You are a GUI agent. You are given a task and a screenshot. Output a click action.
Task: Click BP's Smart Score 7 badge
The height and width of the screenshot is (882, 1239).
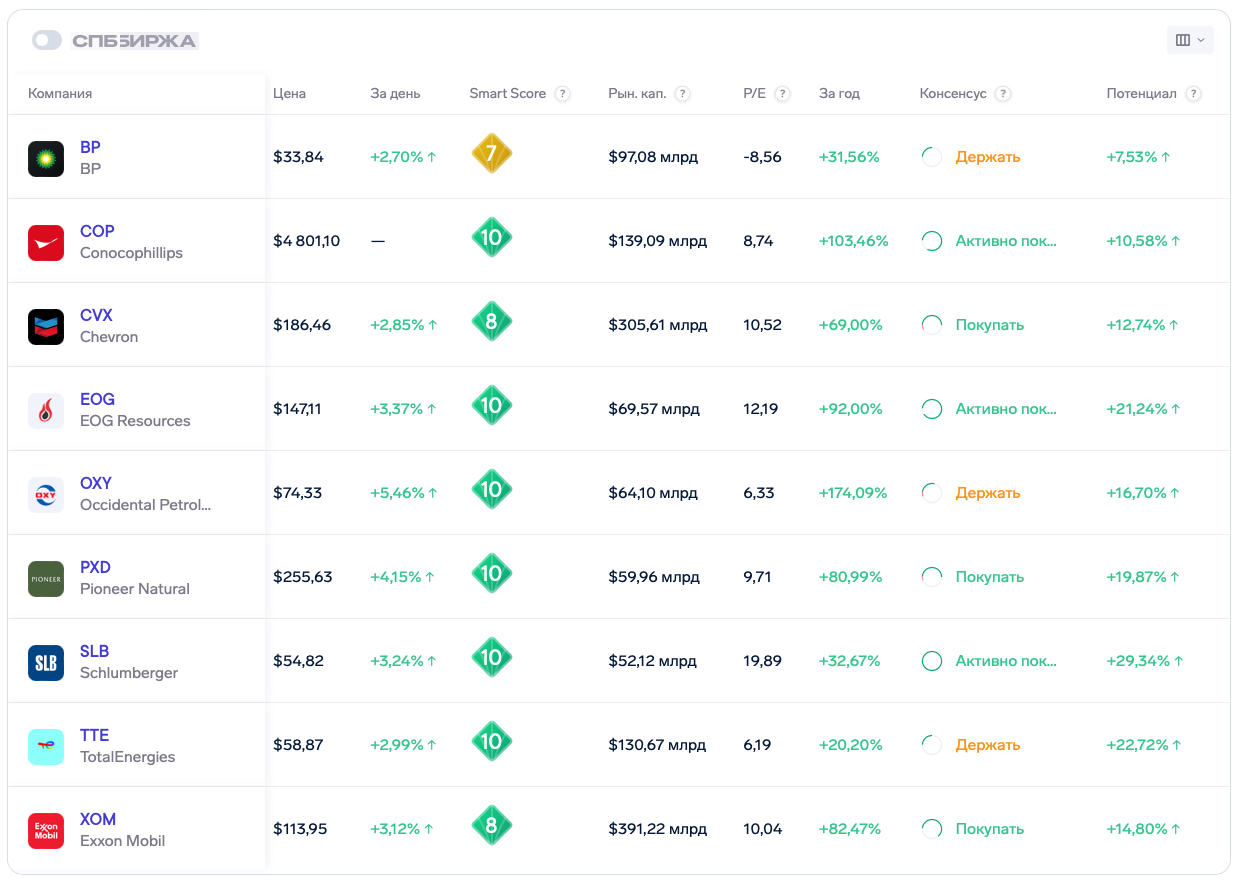(491, 155)
